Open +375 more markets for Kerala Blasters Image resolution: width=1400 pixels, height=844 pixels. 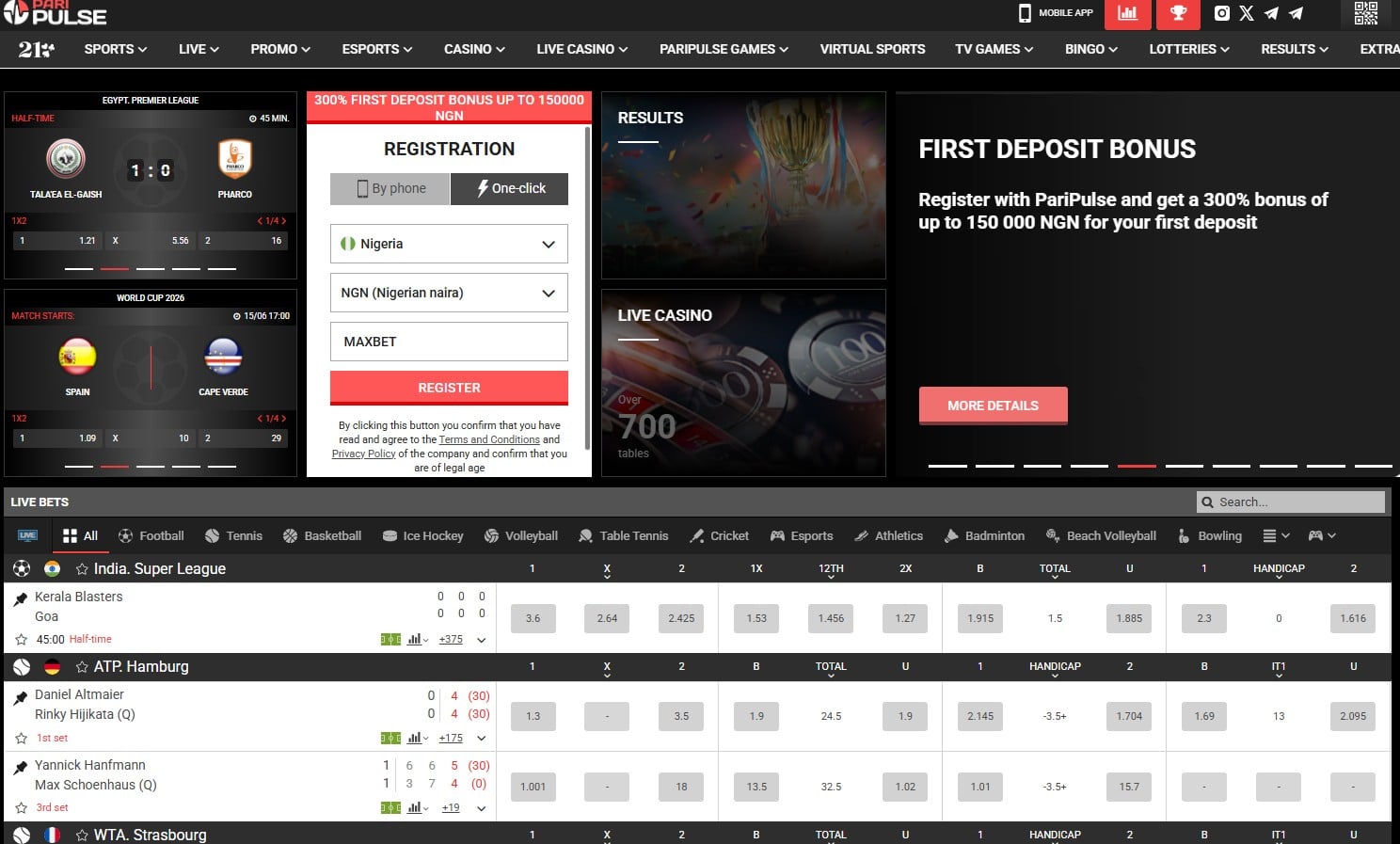(451, 640)
